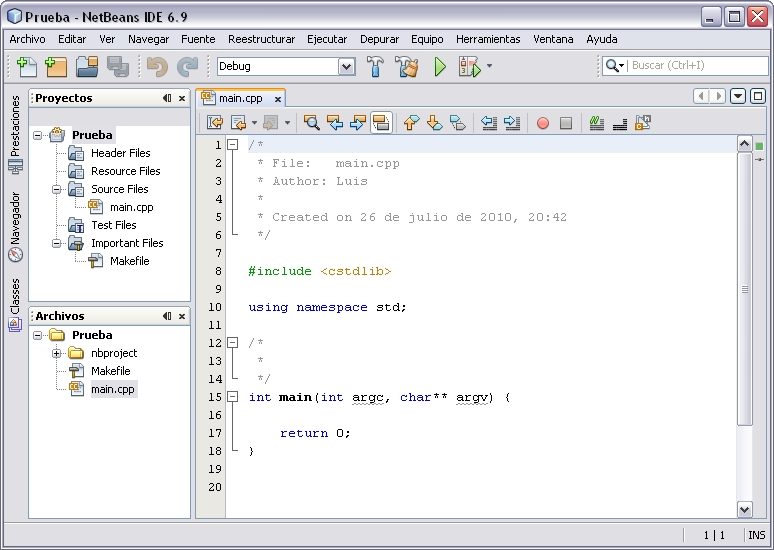Click the Redo arrow icon
Image resolution: width=774 pixels, height=550 pixels.
(188, 66)
